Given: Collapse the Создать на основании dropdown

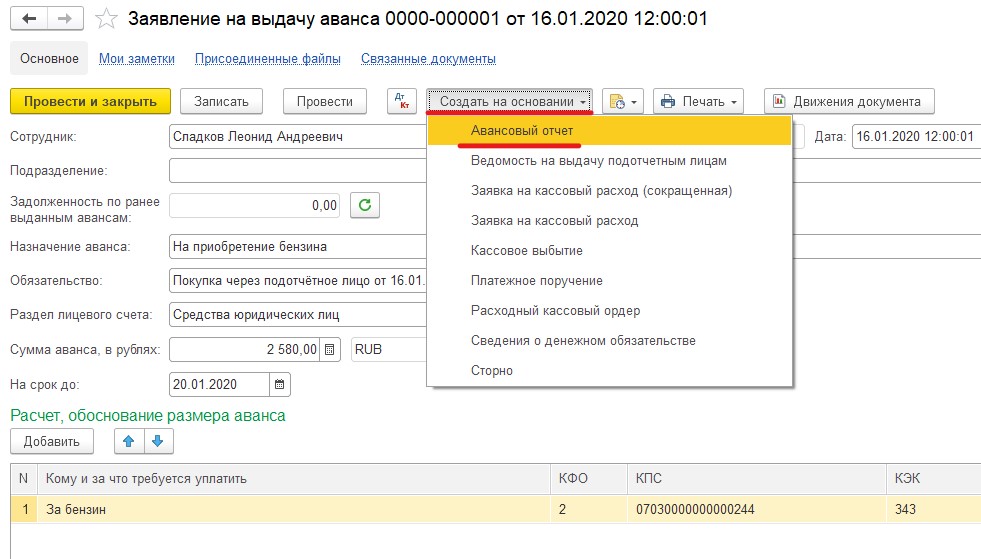Looking at the screenshot, I should tap(510, 101).
